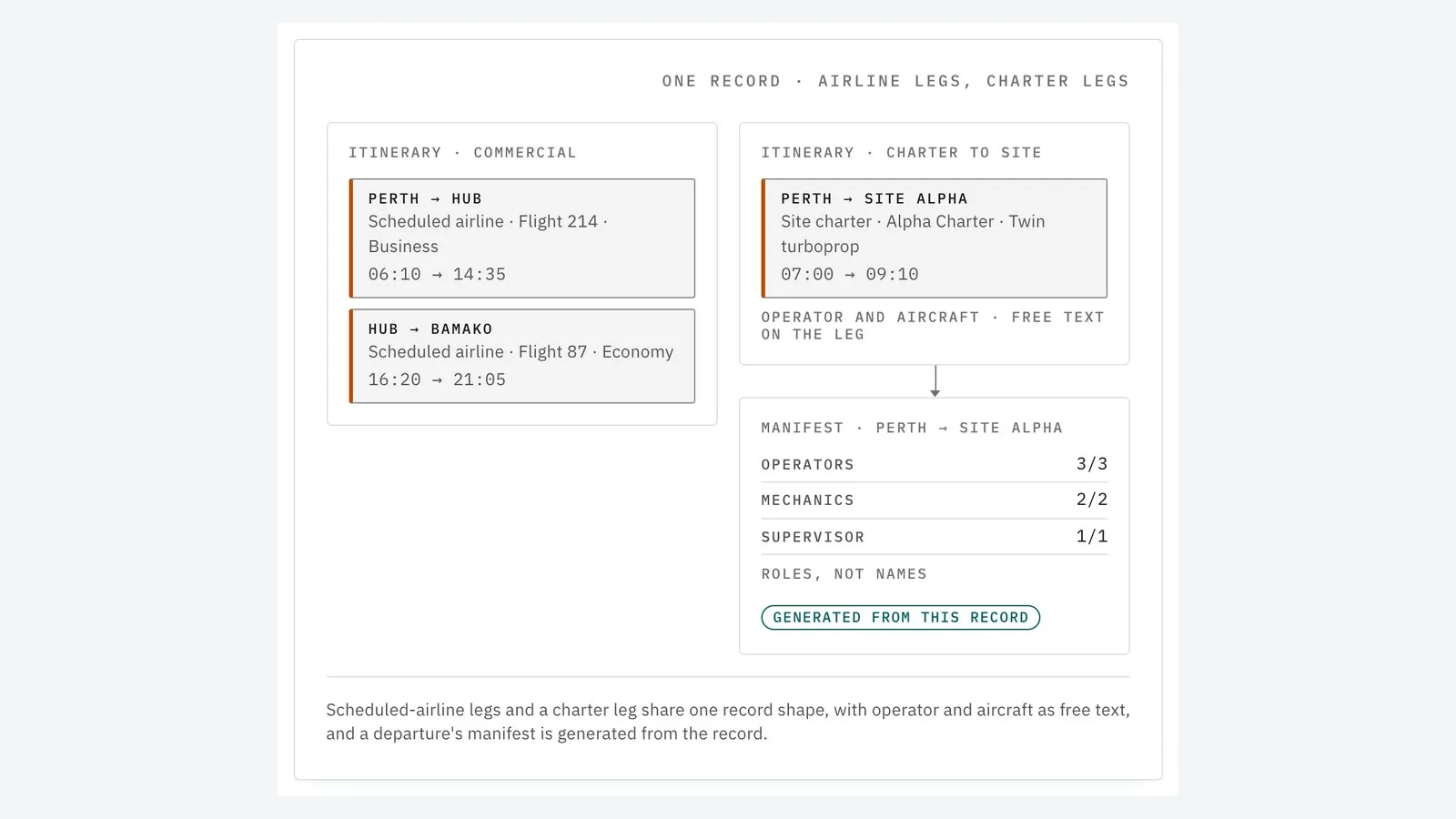Click the 'One record · airline legs, charter legs' title
1456x819 pixels.
point(895,81)
